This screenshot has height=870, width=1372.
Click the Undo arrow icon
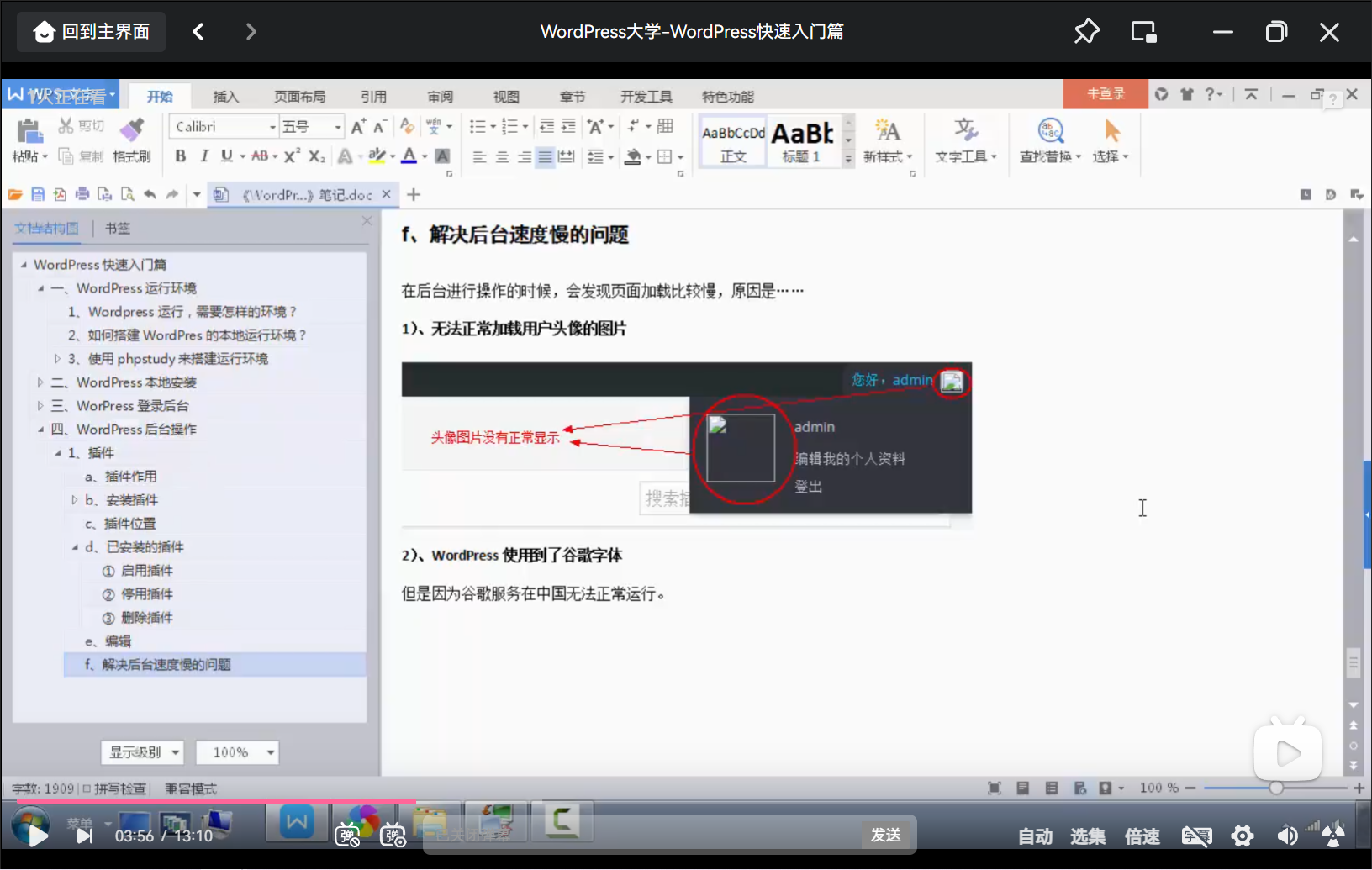[x=150, y=195]
